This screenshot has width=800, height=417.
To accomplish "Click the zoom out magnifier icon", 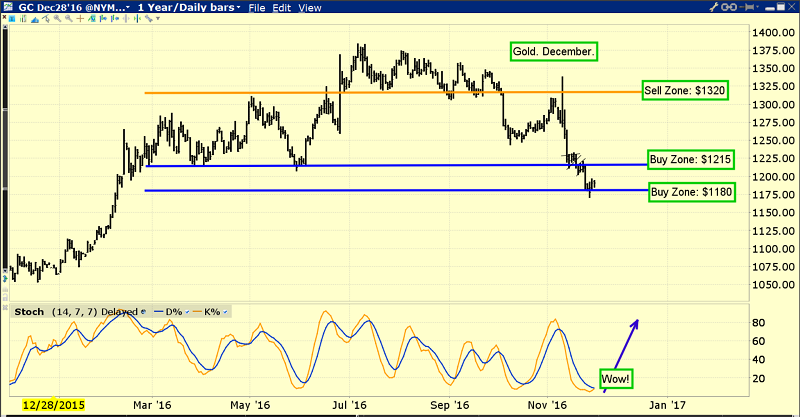I will [69, 18].
